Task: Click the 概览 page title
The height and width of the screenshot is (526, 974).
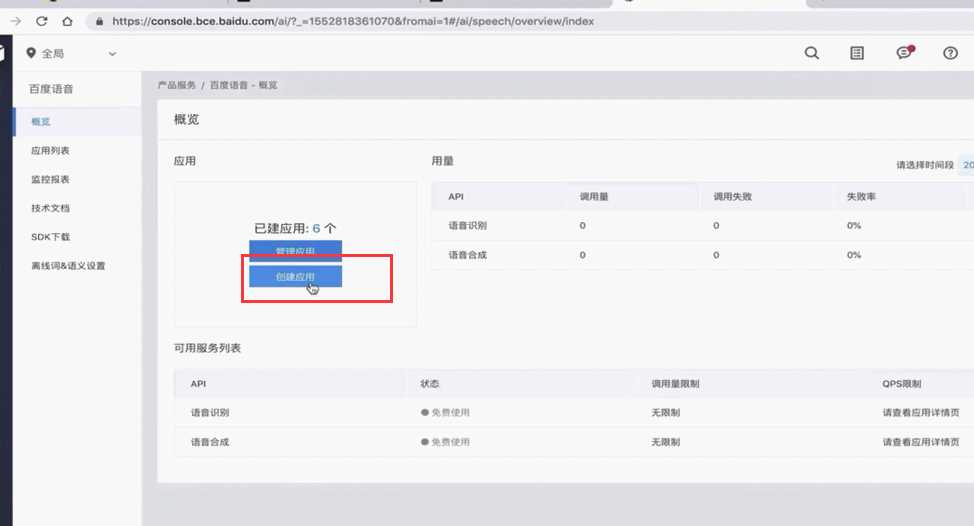Action: (186, 119)
